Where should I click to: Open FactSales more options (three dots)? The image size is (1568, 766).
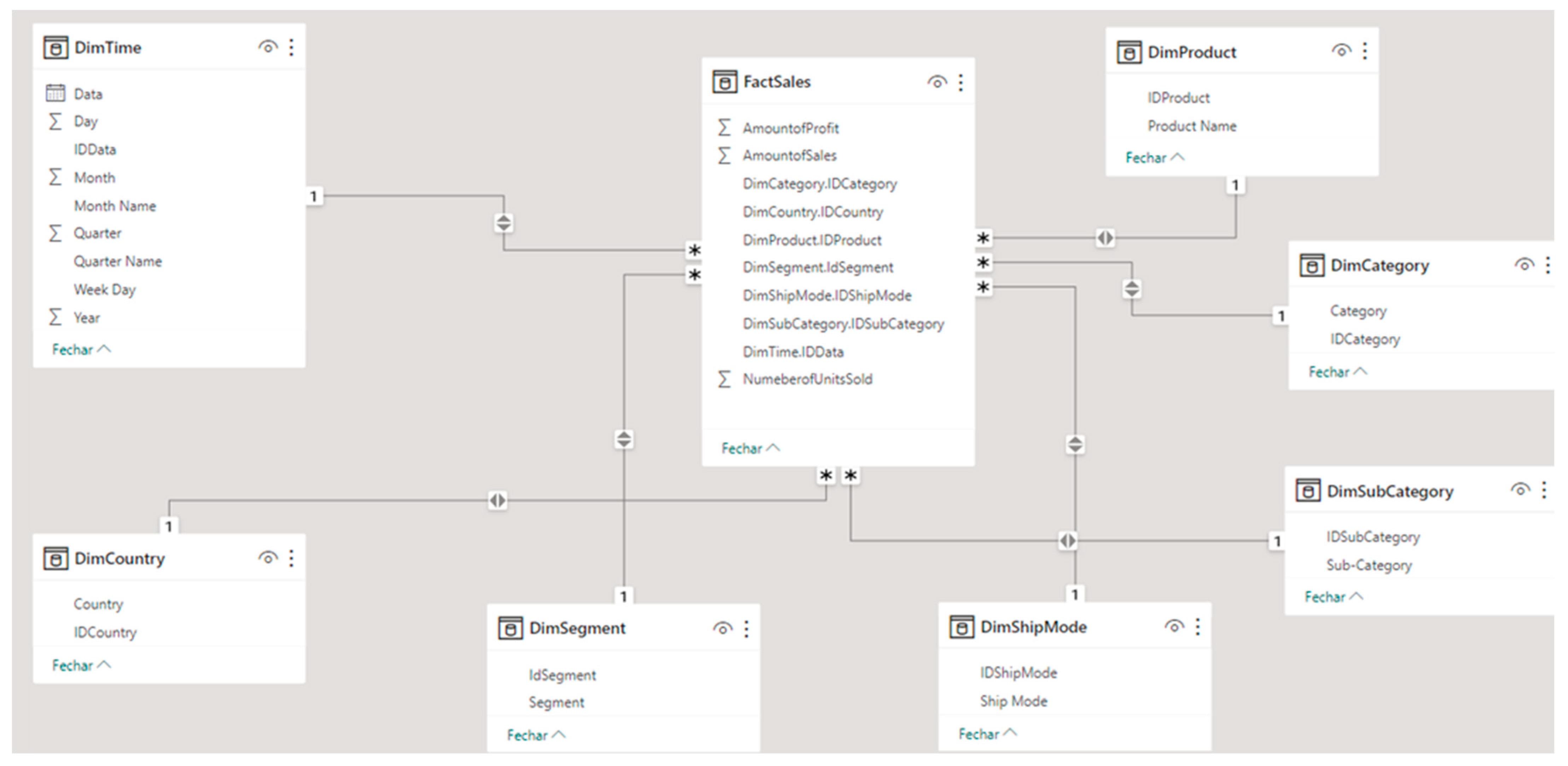(960, 82)
